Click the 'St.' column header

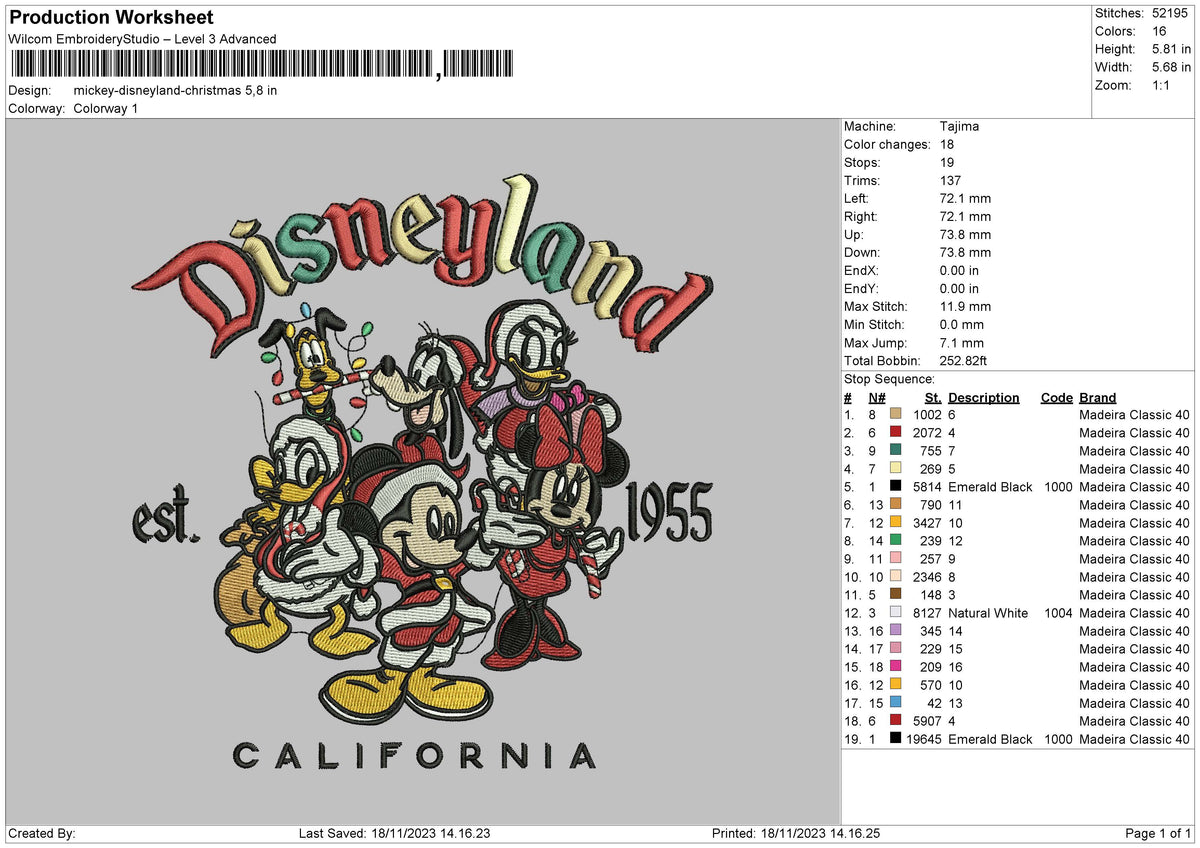coord(934,397)
